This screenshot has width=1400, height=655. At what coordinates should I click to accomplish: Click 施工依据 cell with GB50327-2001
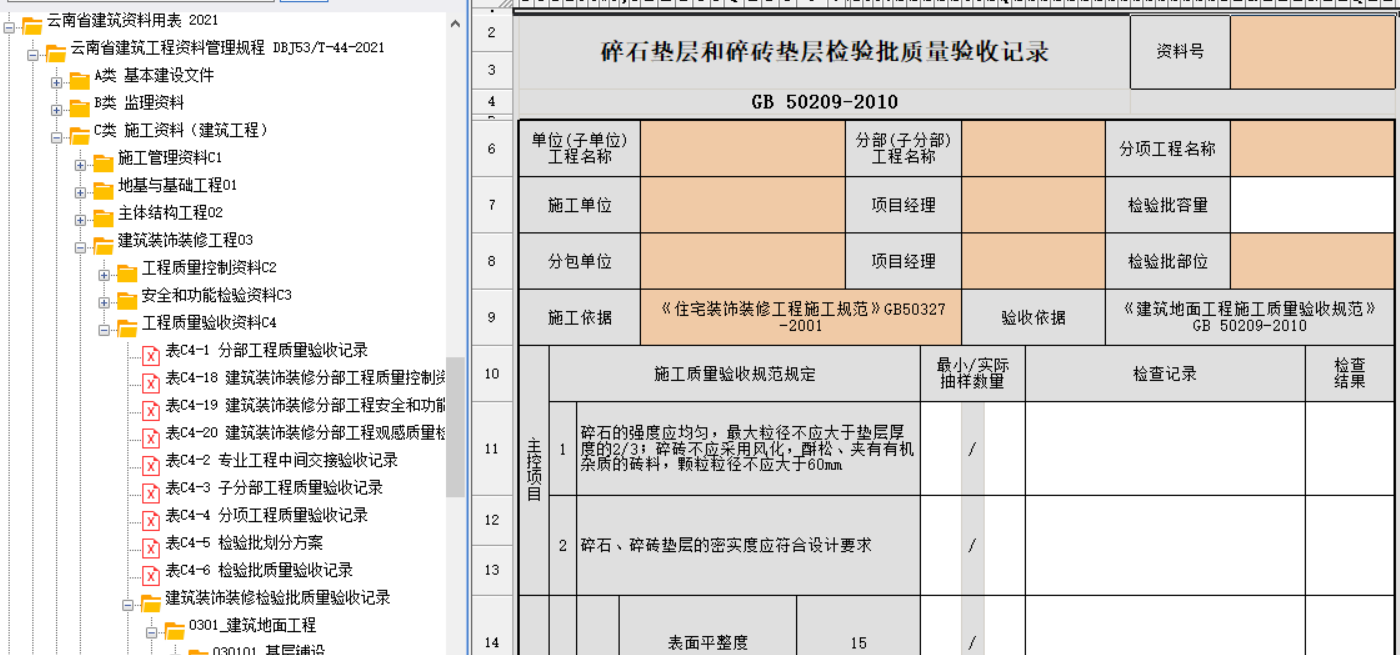[801, 318]
